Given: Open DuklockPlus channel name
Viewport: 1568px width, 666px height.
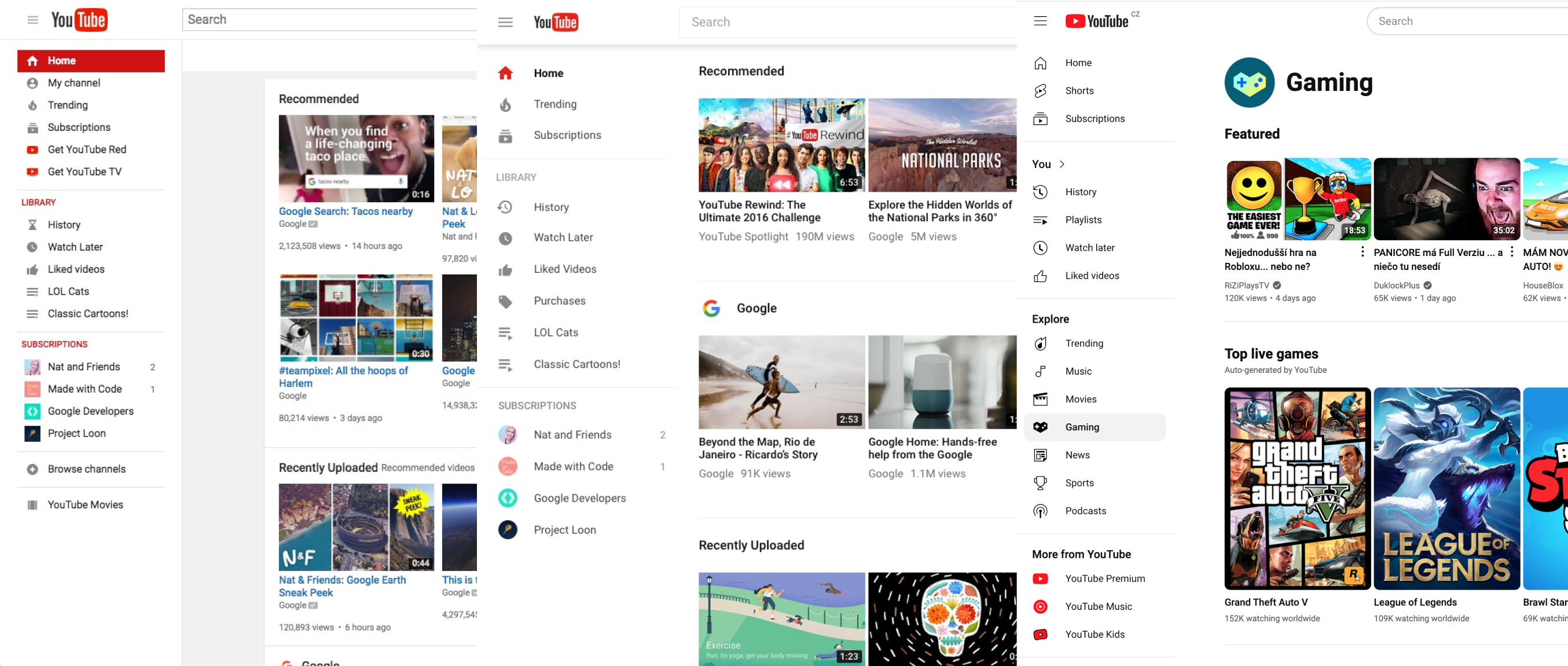Looking at the screenshot, I should tap(1396, 286).
